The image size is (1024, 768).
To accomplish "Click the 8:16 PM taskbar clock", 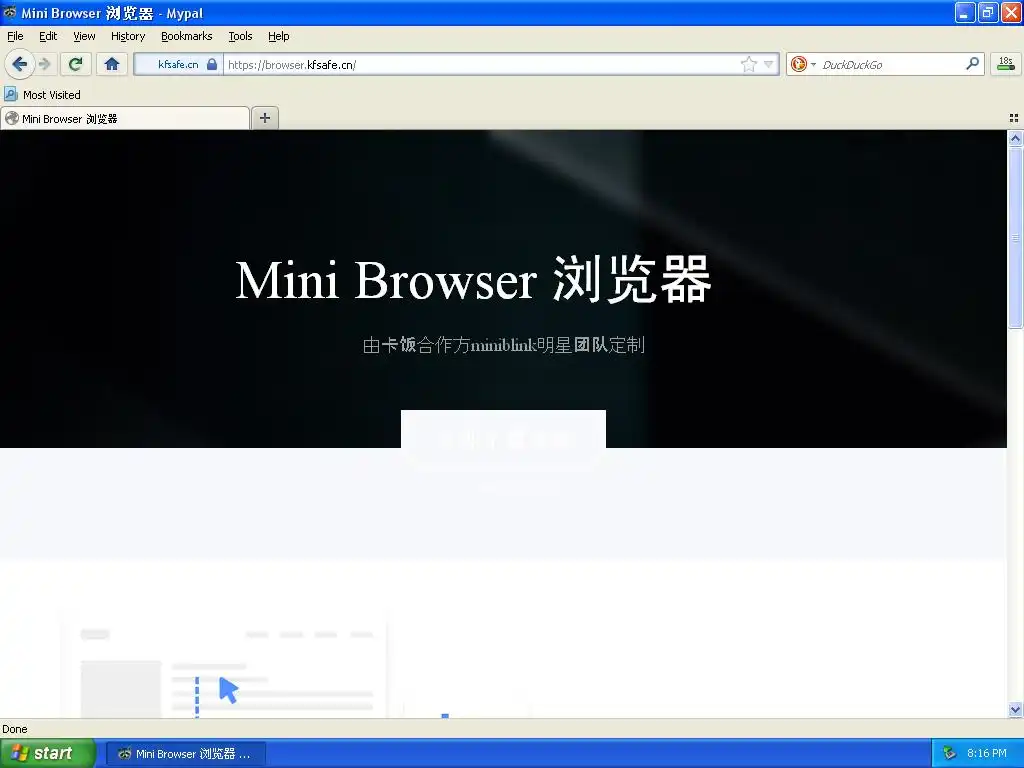I will click(x=987, y=753).
